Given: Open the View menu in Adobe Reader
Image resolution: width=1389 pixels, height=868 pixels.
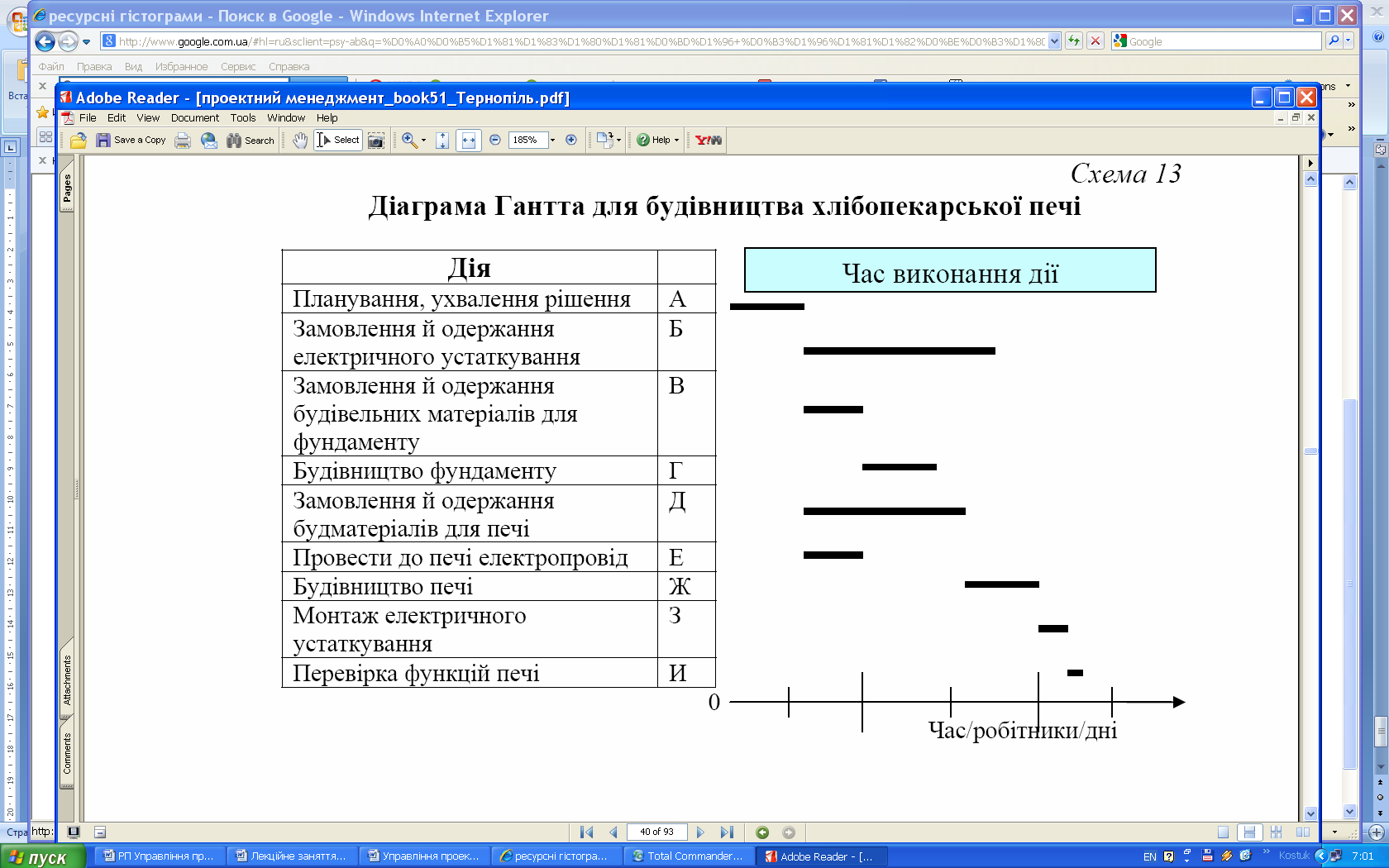Looking at the screenshot, I should (148, 118).
